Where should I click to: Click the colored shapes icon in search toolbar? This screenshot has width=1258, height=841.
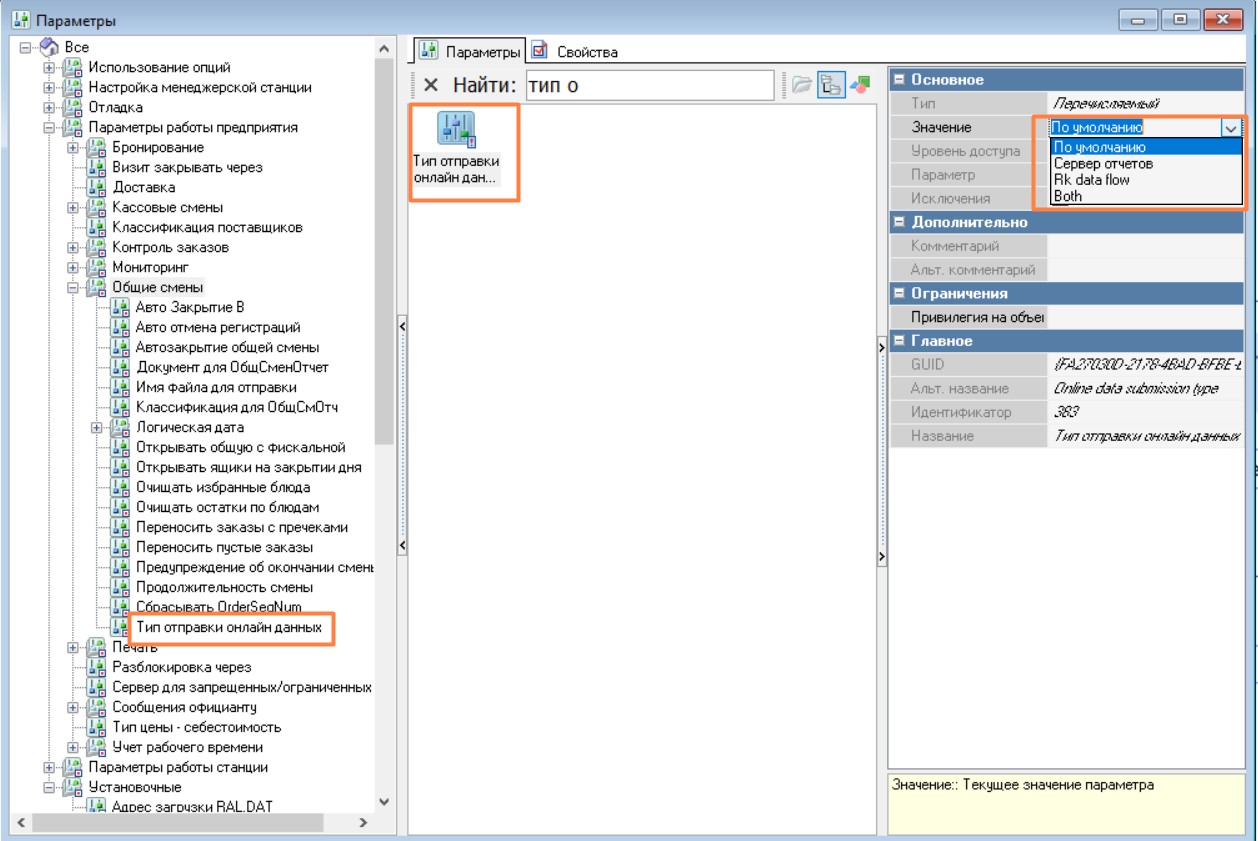tap(859, 86)
